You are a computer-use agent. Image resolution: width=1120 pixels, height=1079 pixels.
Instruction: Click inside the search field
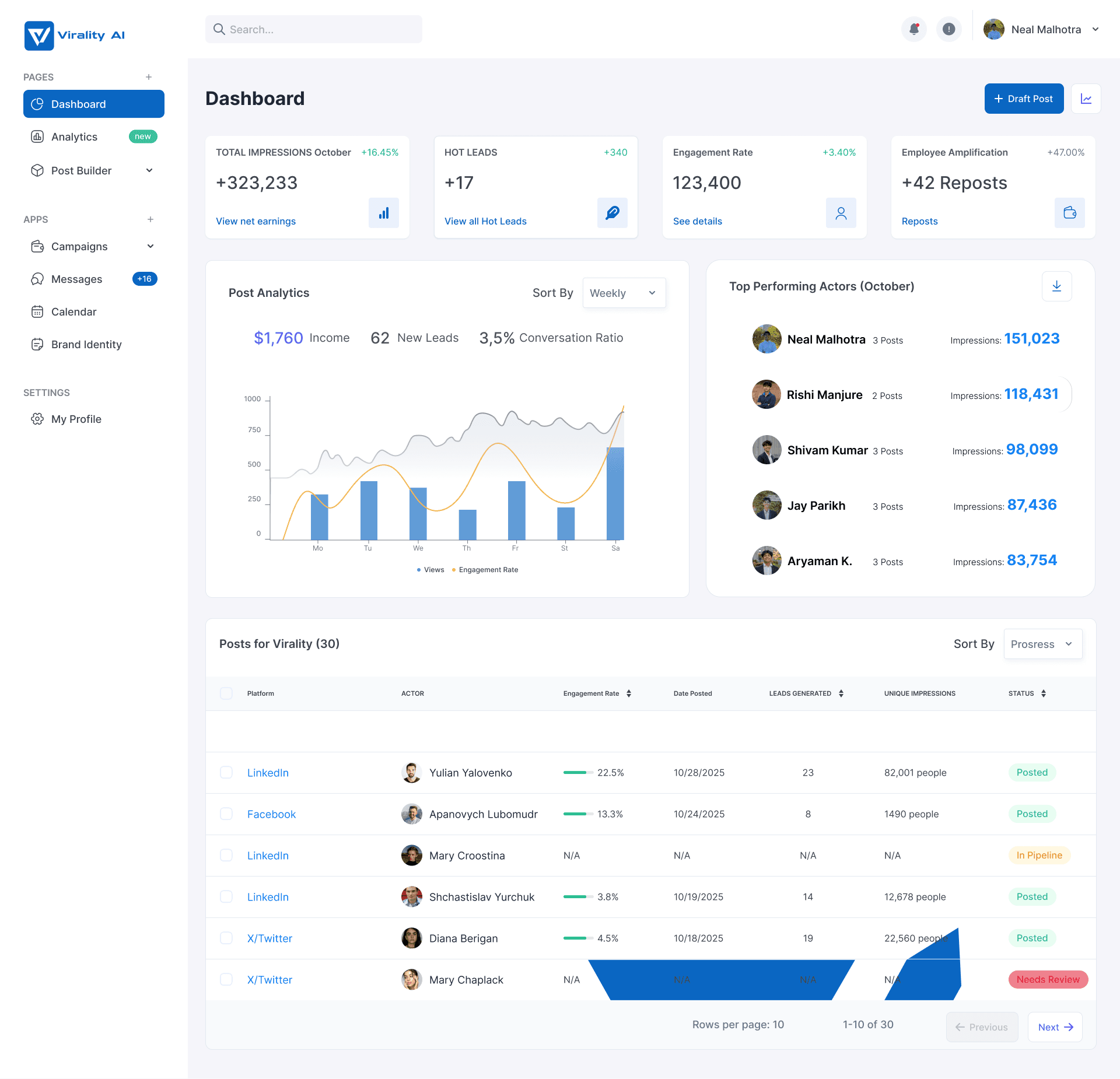(x=313, y=29)
